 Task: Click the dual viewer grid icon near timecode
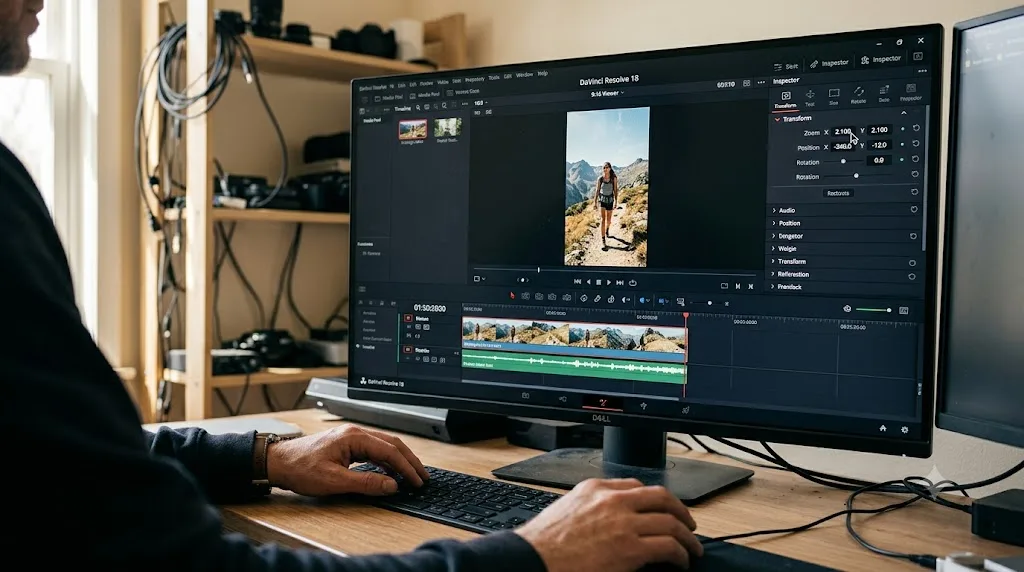click(746, 83)
